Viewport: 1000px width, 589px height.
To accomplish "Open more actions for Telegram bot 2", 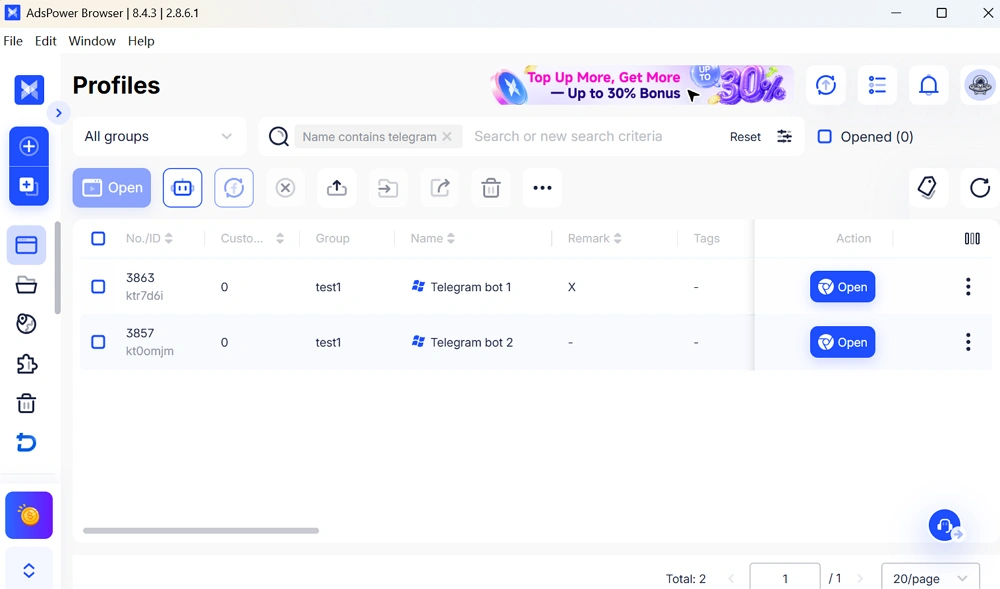I will click(x=968, y=342).
